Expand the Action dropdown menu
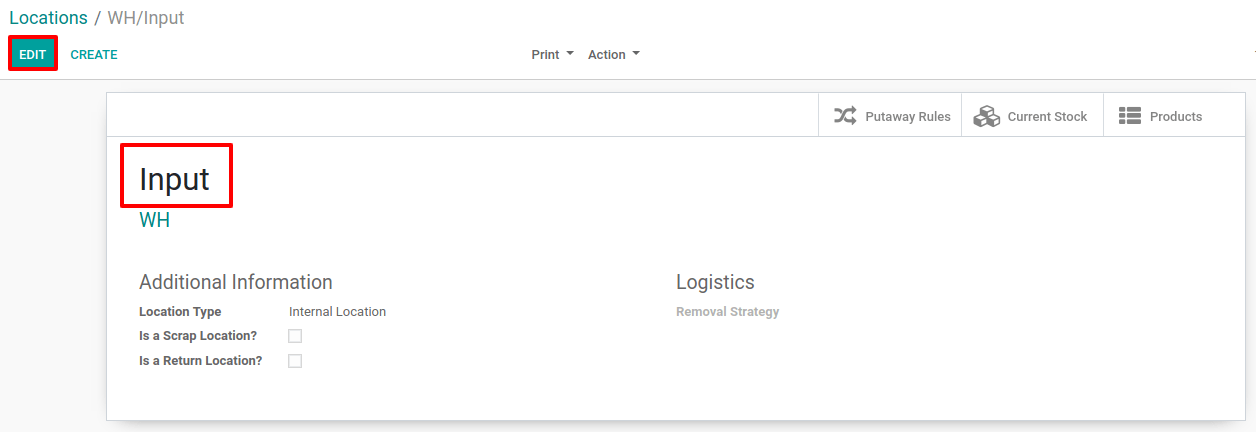The image size is (1256, 432). 613,55
